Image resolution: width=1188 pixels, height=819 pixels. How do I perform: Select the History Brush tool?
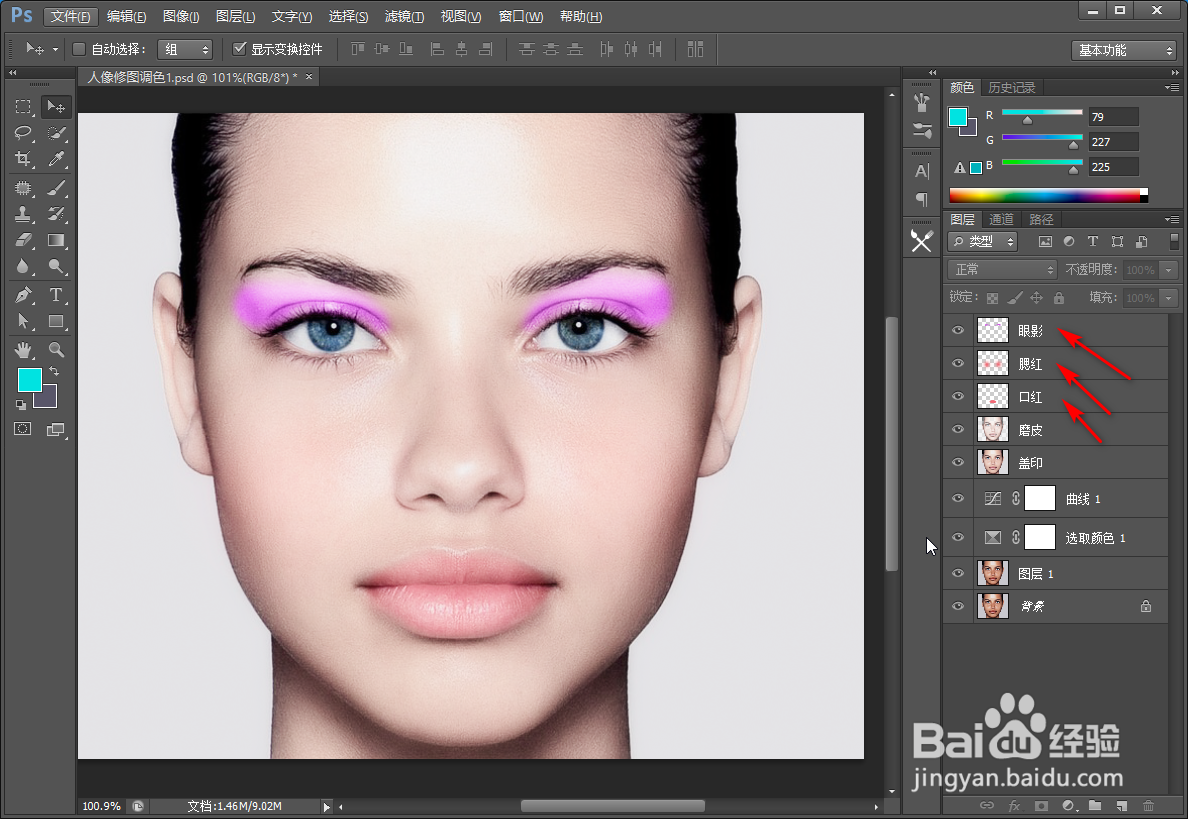coord(56,214)
